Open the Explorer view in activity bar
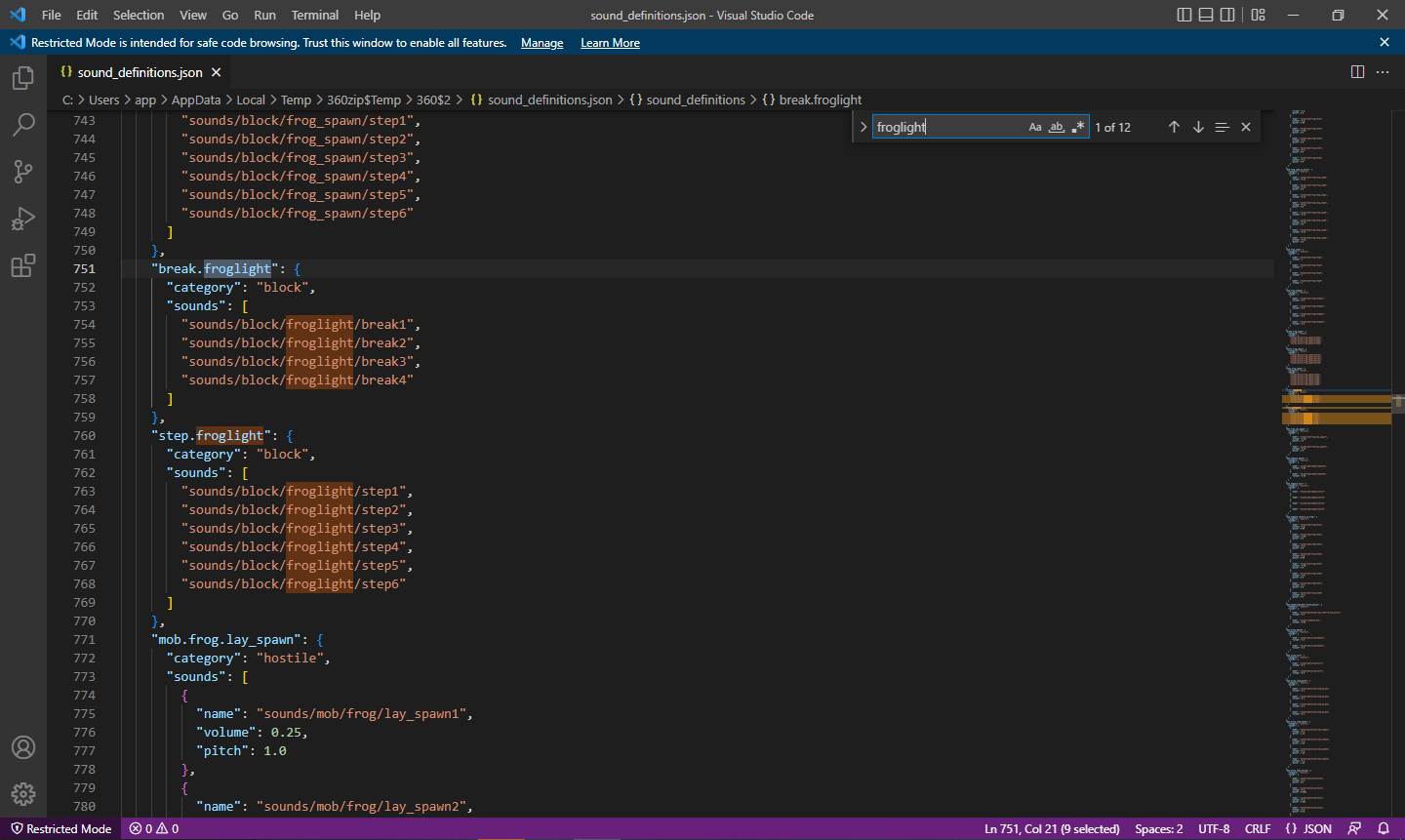 [x=23, y=78]
